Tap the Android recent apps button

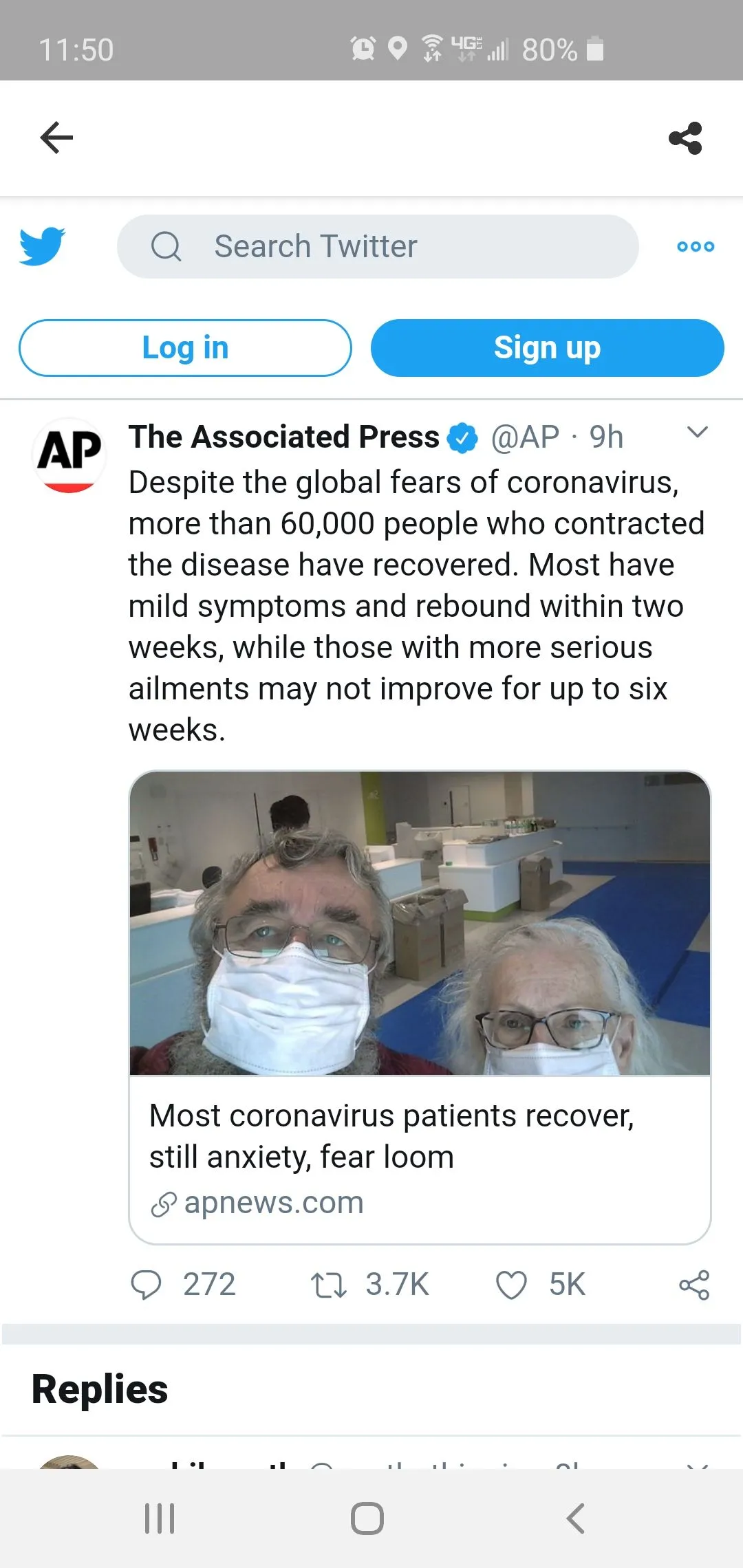coord(160,1518)
